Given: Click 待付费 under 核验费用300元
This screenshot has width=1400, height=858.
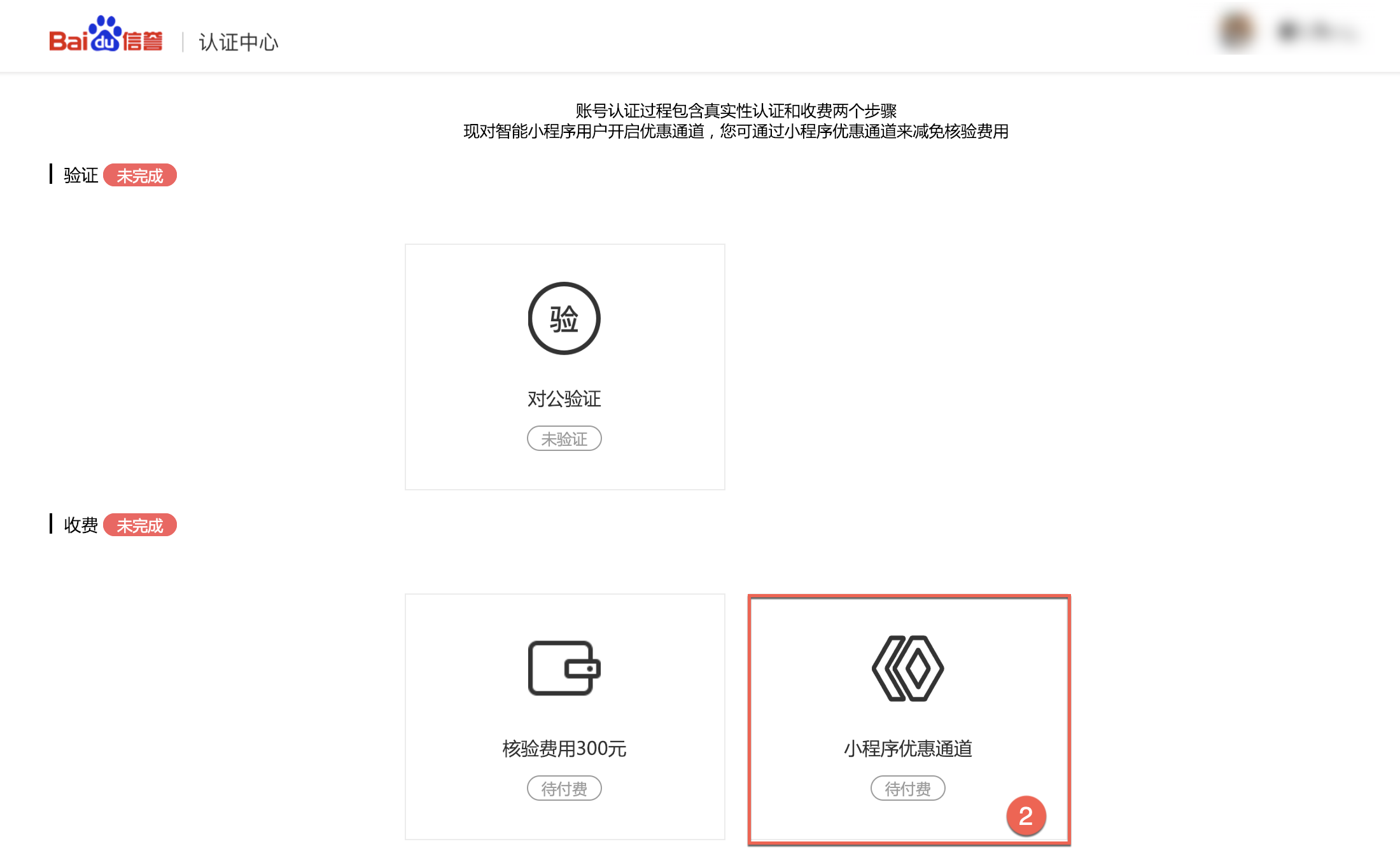Looking at the screenshot, I should point(564,789).
